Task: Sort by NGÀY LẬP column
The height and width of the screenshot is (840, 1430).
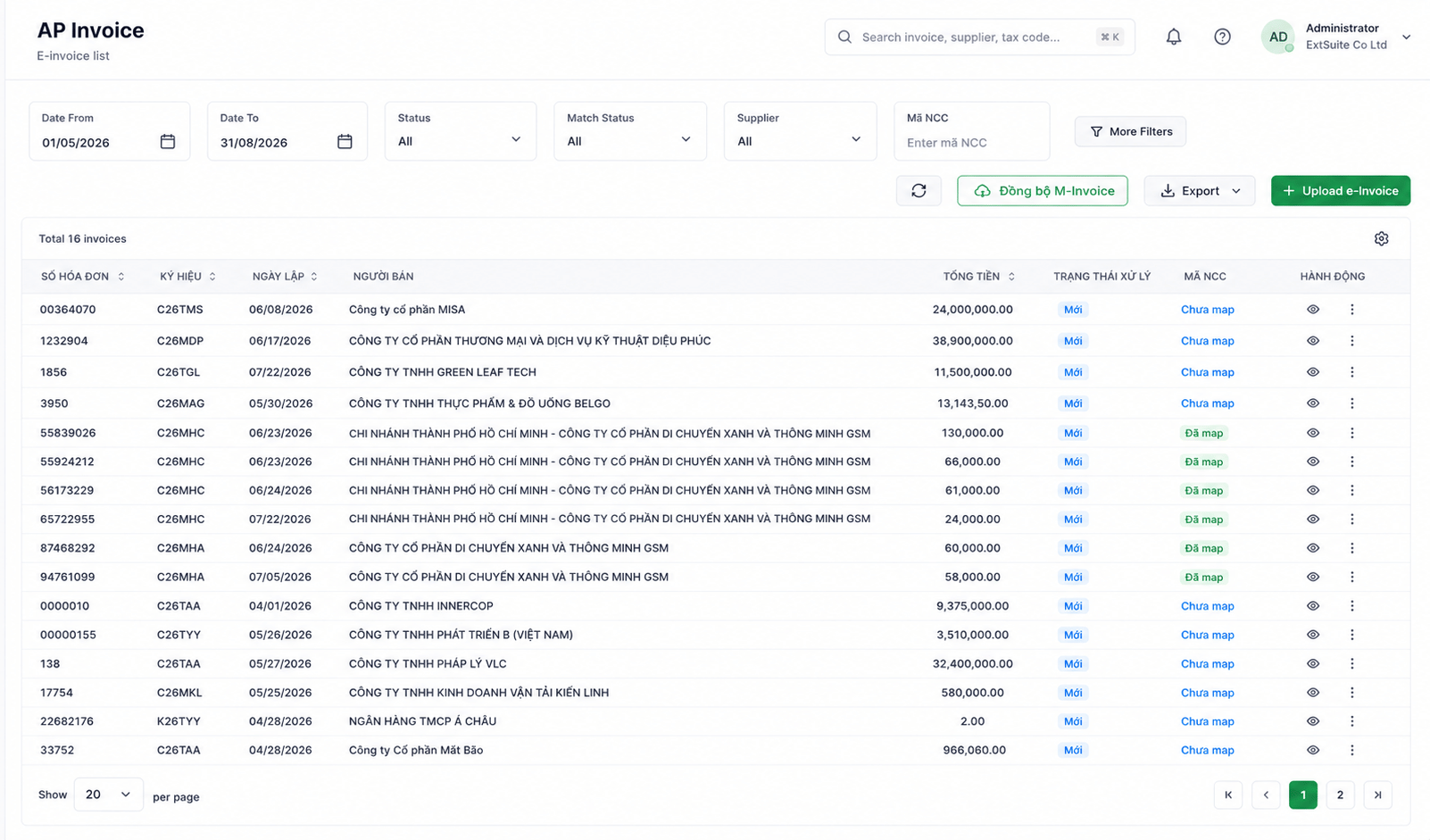Action: [285, 277]
